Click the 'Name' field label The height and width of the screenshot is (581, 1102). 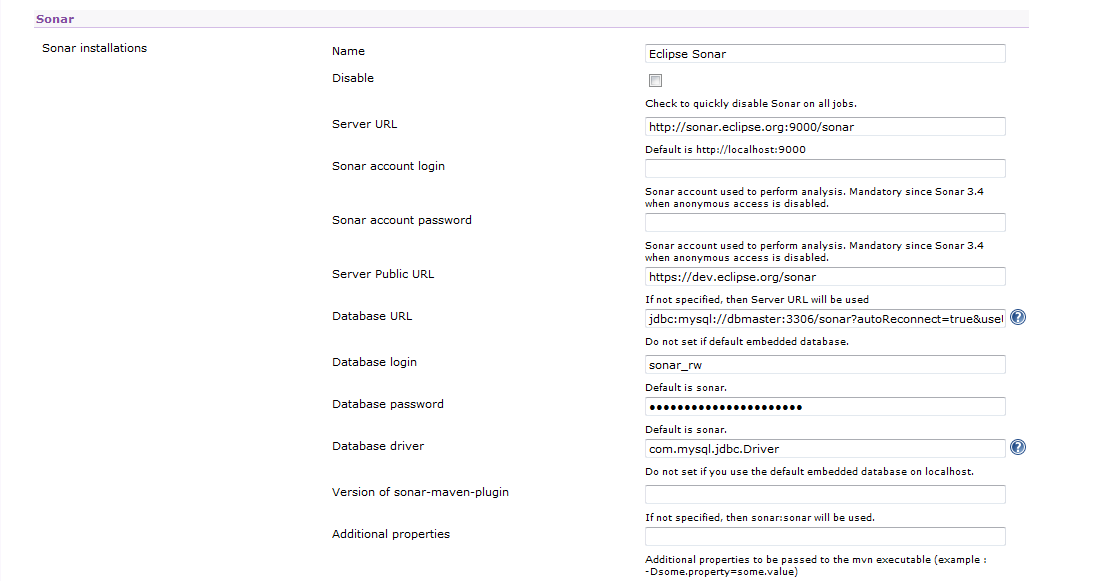tap(348, 51)
